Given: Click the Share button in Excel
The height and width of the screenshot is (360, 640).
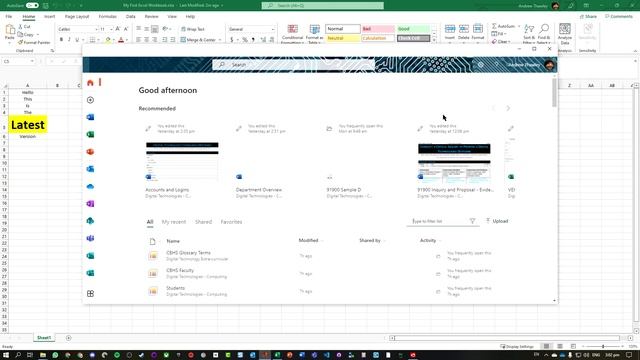Looking at the screenshot, I should pyautogui.click(x=588, y=16).
